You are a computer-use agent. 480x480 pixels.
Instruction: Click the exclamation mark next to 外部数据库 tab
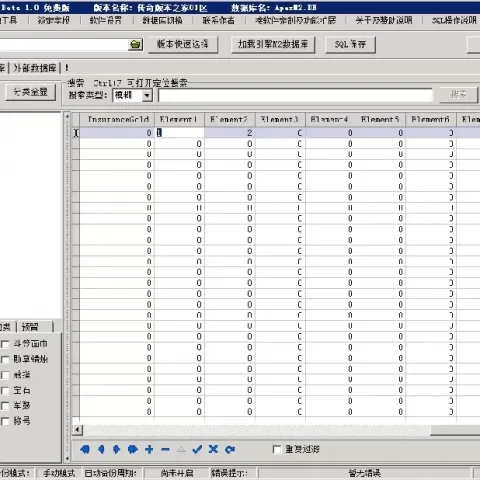67,68
